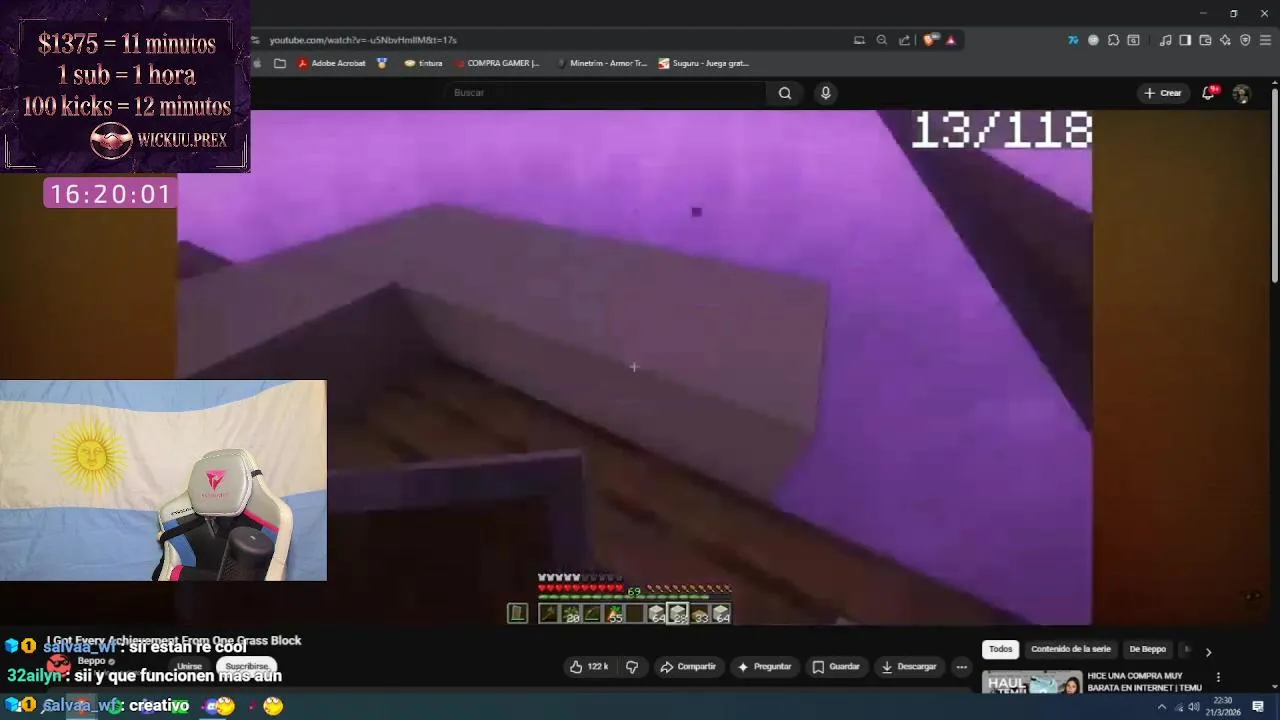Open the Windows notification center icon

click(x=1258, y=707)
